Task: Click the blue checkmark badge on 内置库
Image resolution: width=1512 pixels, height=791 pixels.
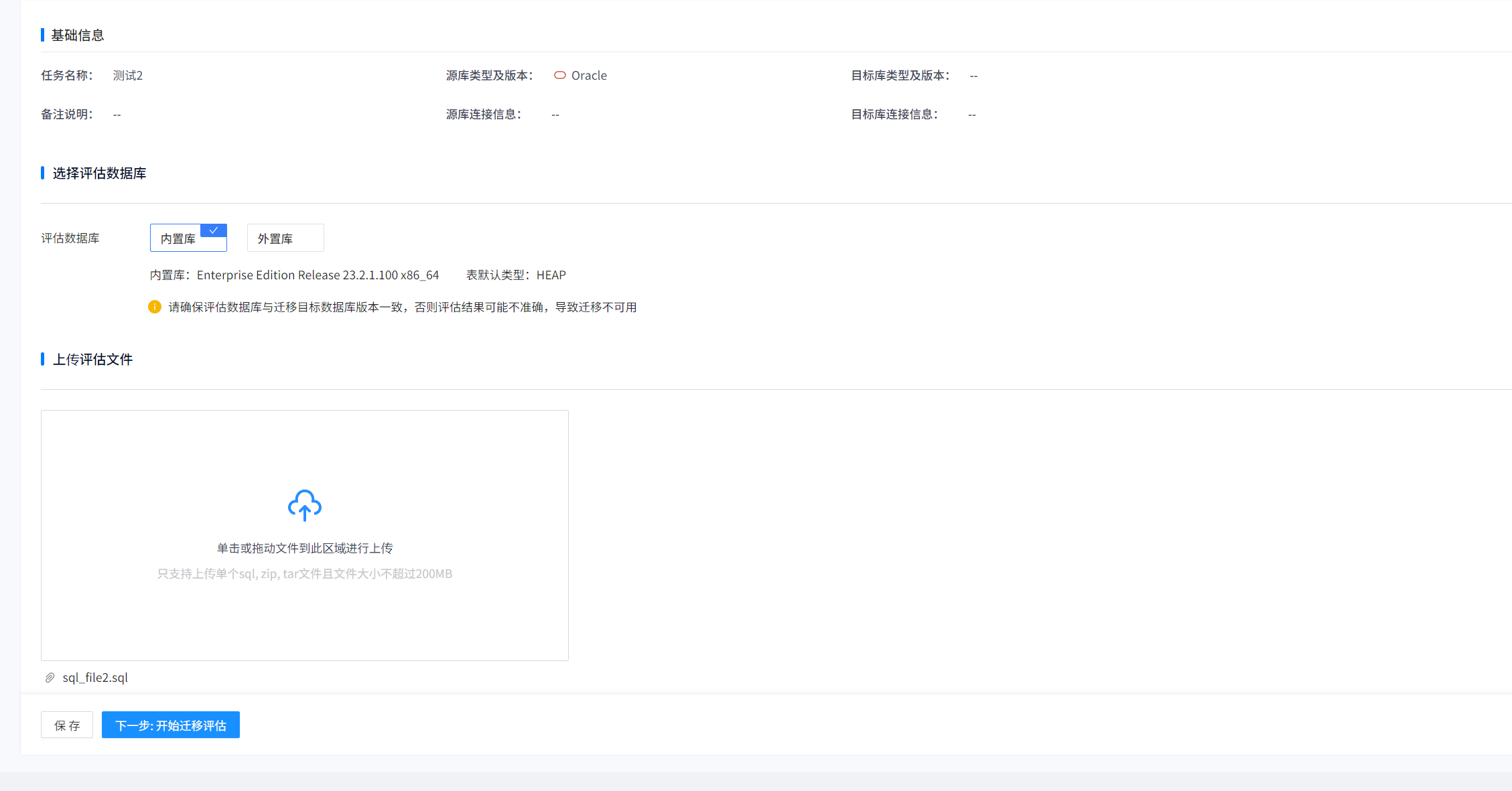Action: pyautogui.click(x=214, y=230)
